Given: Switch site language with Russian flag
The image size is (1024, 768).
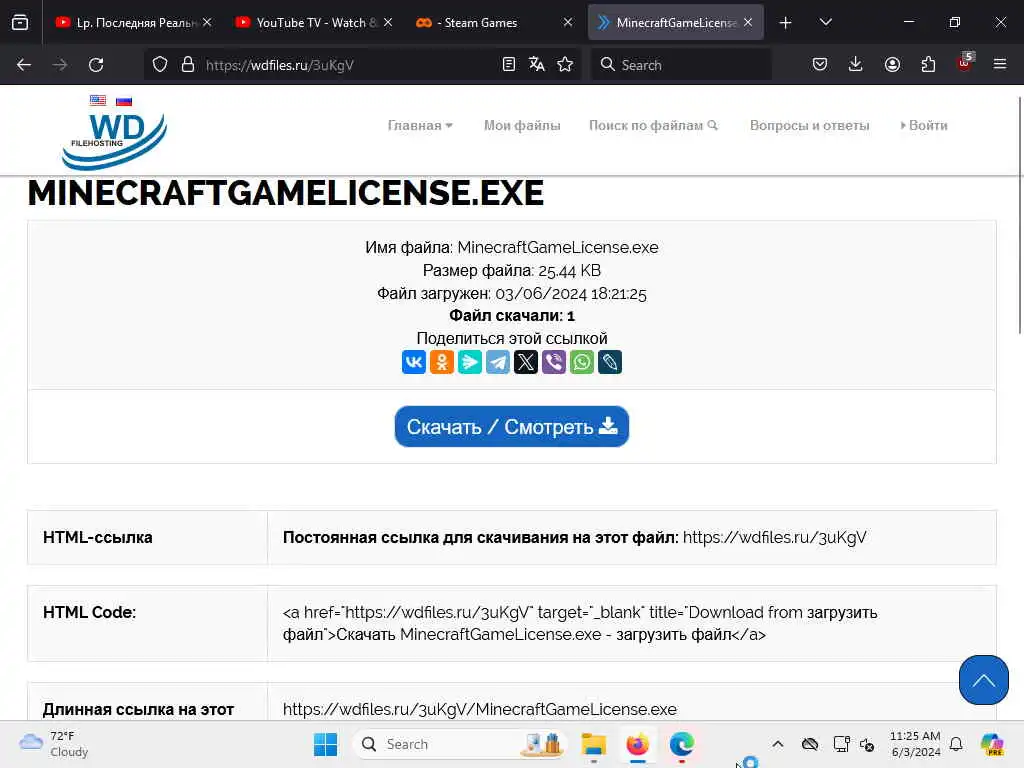Looking at the screenshot, I should (x=124, y=101).
